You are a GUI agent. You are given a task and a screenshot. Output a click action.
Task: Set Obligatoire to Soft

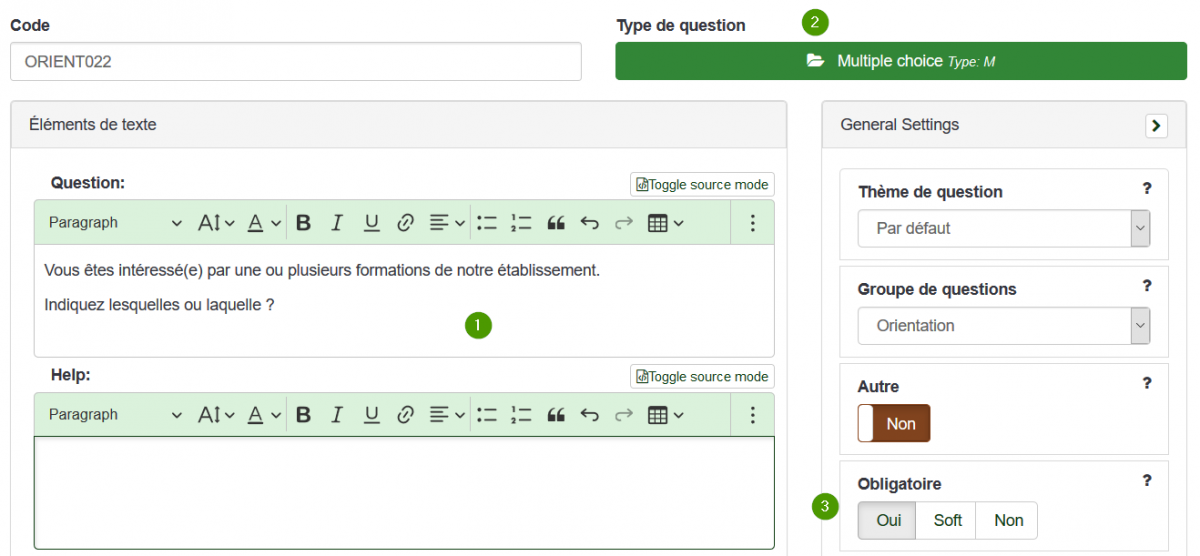(948, 520)
